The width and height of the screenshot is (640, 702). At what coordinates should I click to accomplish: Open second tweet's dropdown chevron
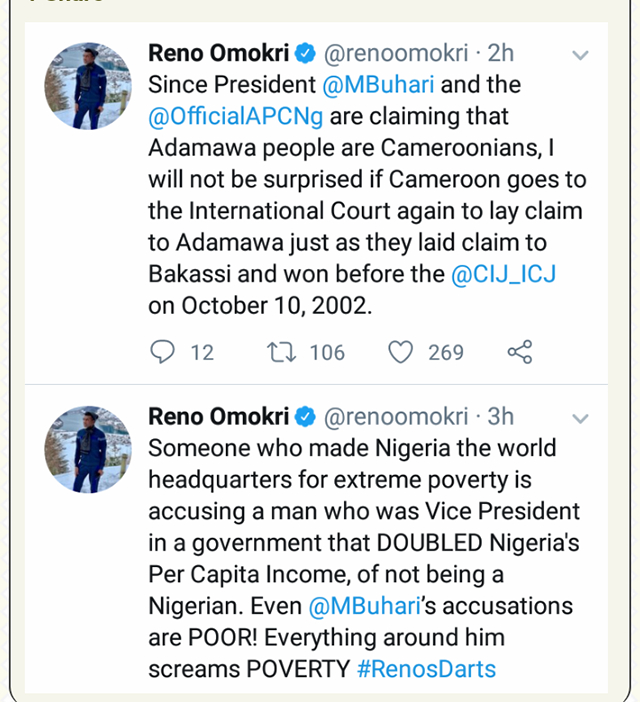(581, 419)
